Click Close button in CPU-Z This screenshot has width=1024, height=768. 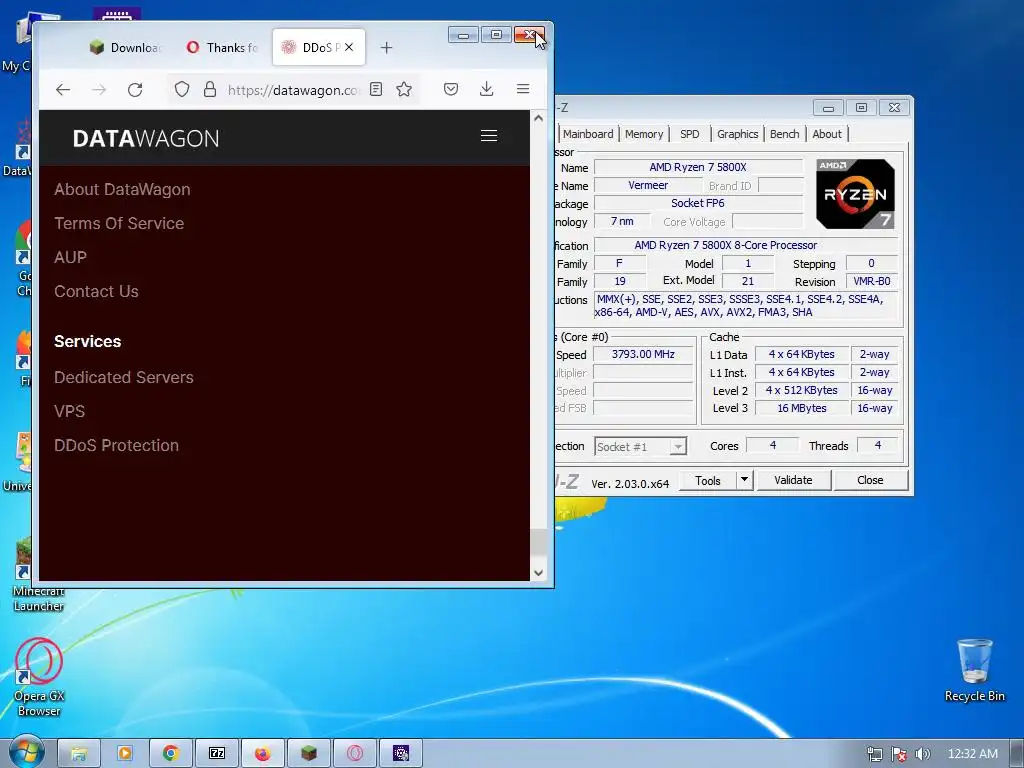[x=870, y=481]
